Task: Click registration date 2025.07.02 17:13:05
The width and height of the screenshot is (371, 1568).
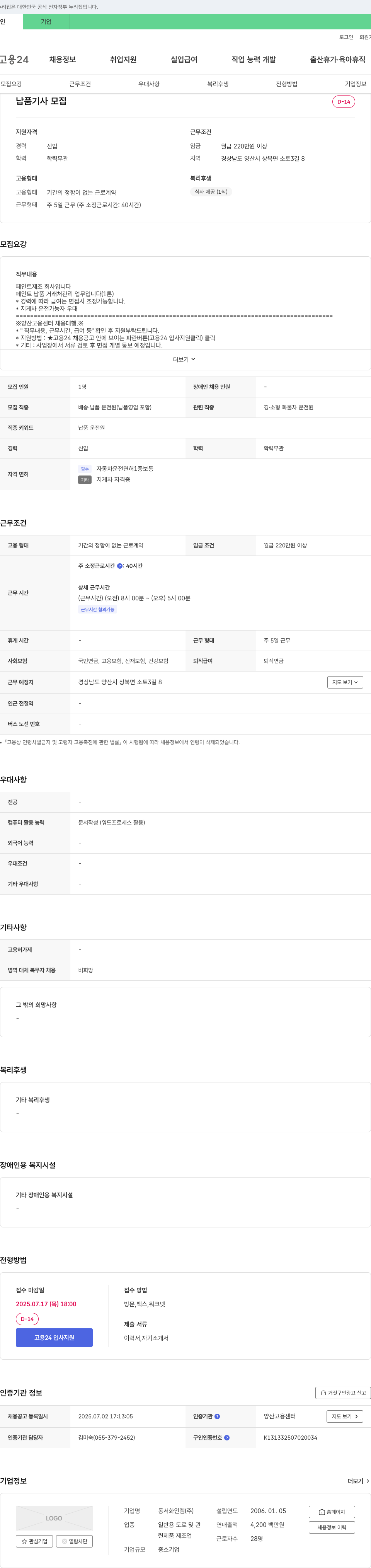Action: (x=105, y=1416)
